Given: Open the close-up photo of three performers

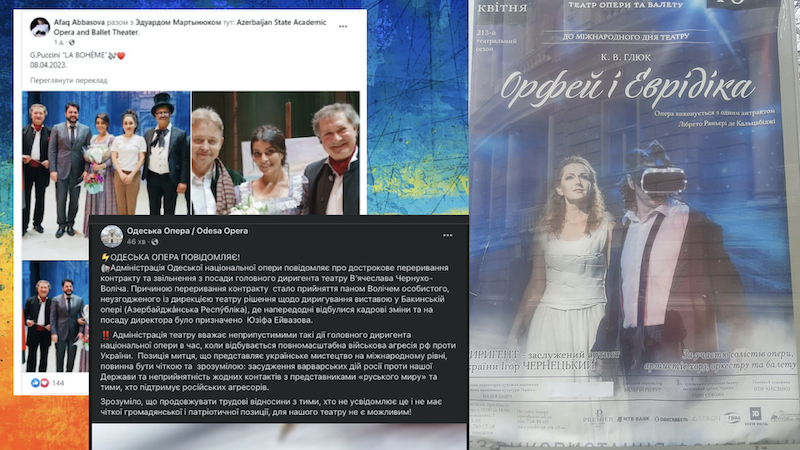Looking at the screenshot, I should pos(276,153).
